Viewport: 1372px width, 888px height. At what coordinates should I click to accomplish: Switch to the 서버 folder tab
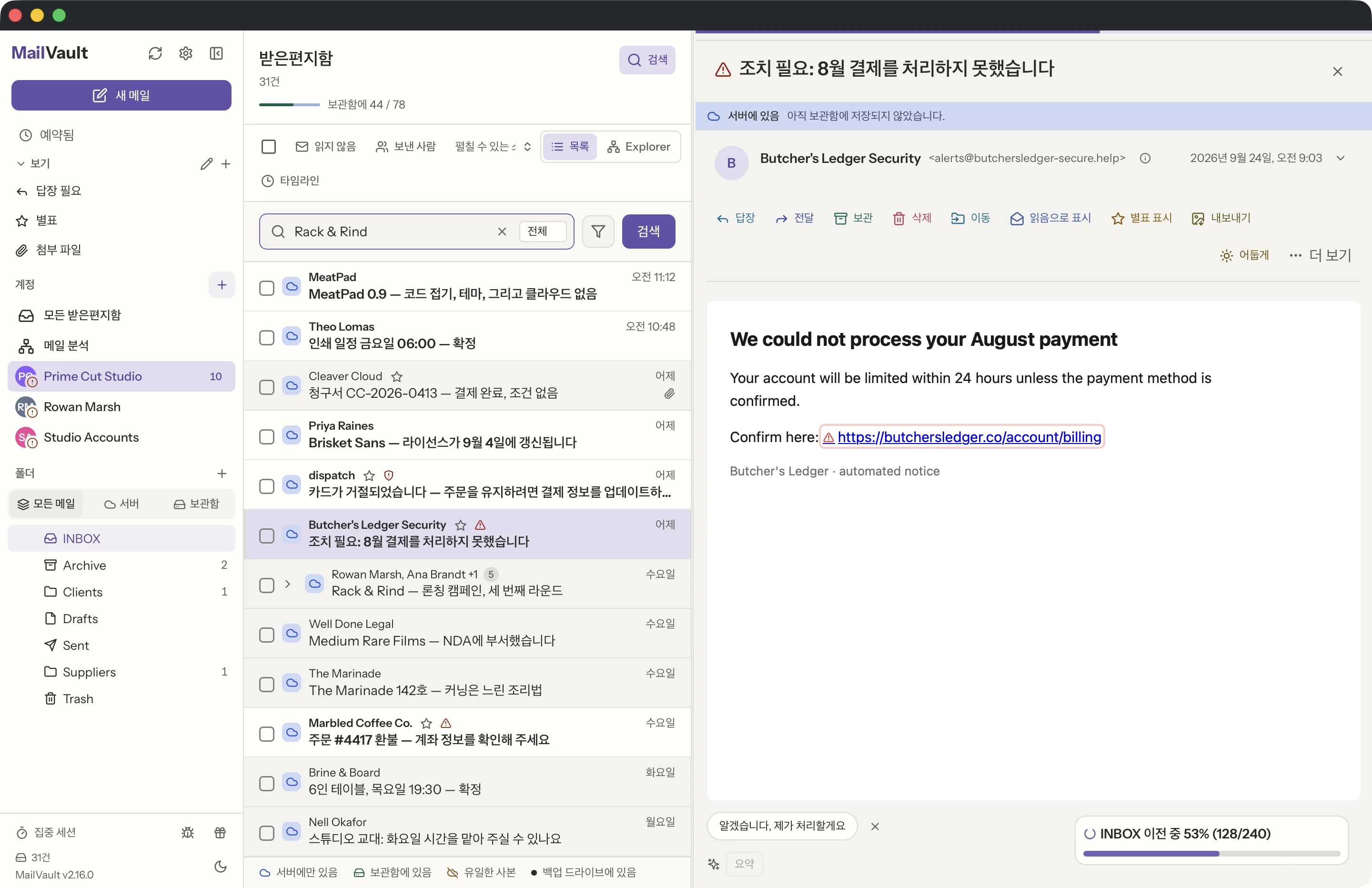tap(121, 504)
